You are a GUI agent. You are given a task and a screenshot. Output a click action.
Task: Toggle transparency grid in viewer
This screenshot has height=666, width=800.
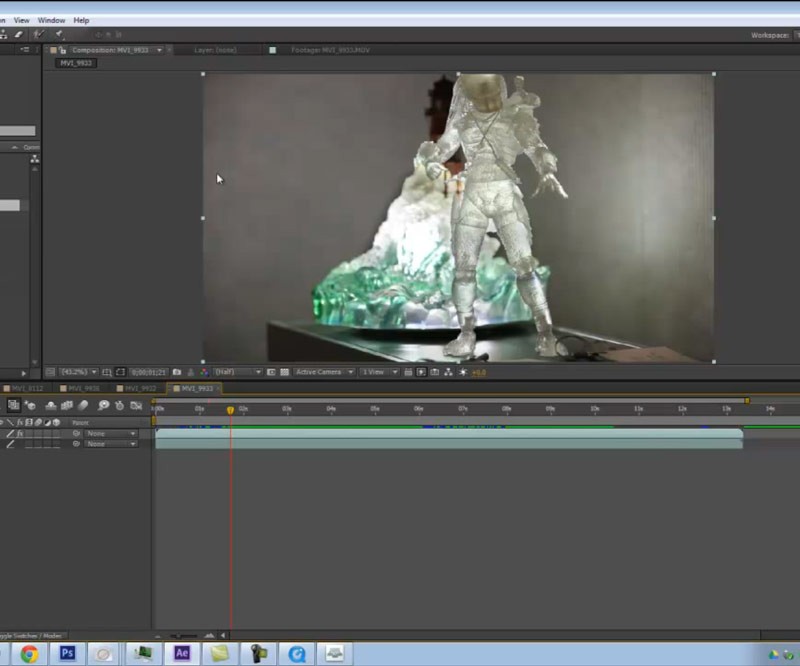284,372
